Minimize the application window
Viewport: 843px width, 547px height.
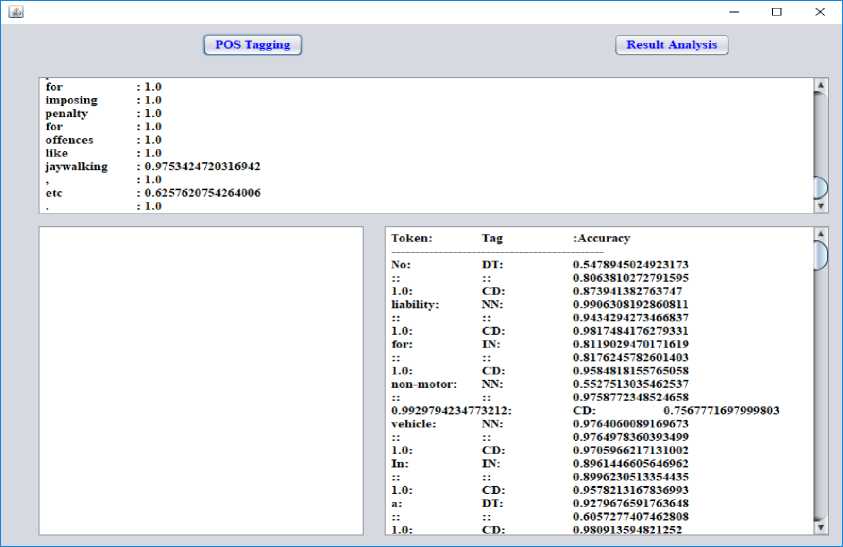click(x=733, y=12)
